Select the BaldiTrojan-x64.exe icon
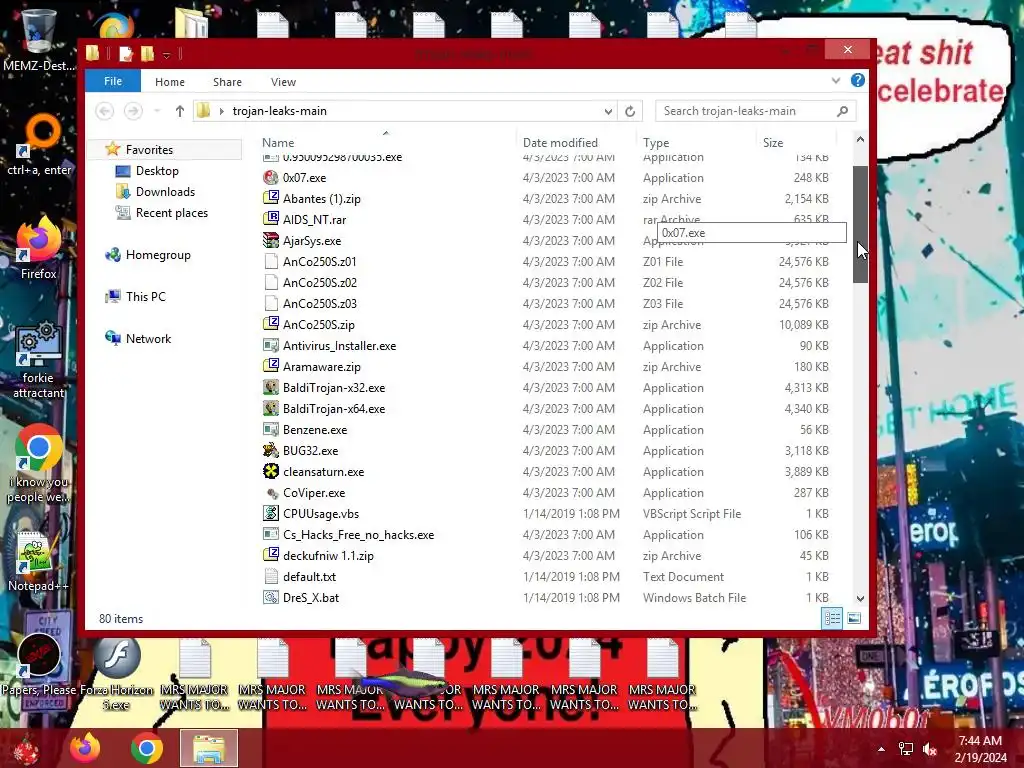The image size is (1024, 768). point(270,409)
